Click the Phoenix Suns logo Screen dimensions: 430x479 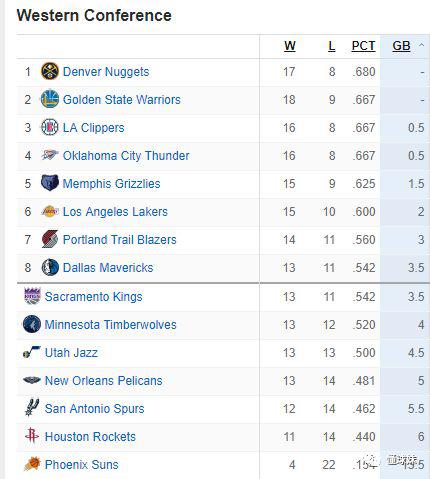tap(32, 464)
